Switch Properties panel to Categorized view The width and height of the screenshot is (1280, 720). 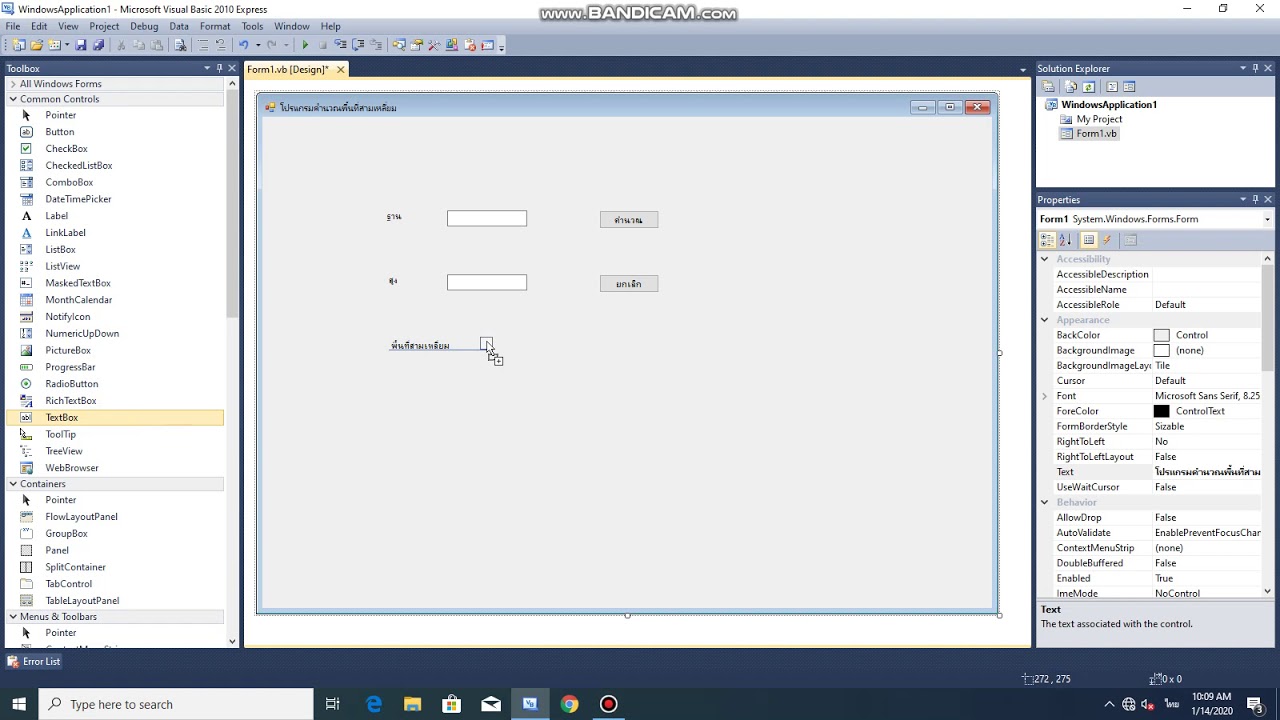tap(1047, 240)
